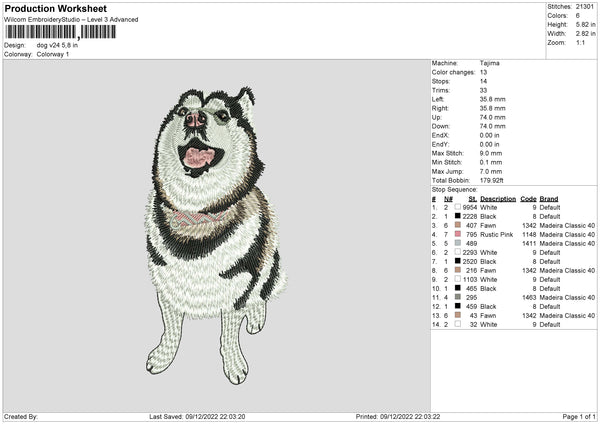The height and width of the screenshot is (424, 600).
Task: Click 'Page 1 of 1' in footer
Action: click(579, 416)
